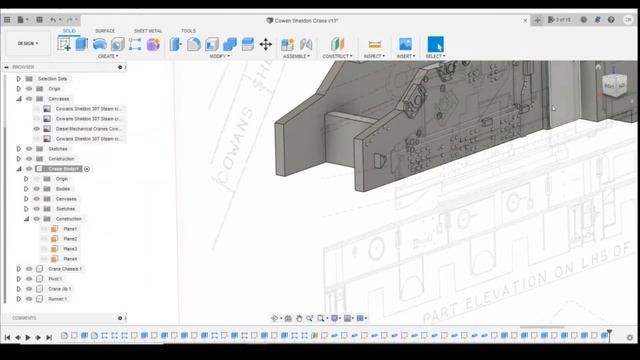
Task: Click the Orbit navigation icon
Action: 275,318
